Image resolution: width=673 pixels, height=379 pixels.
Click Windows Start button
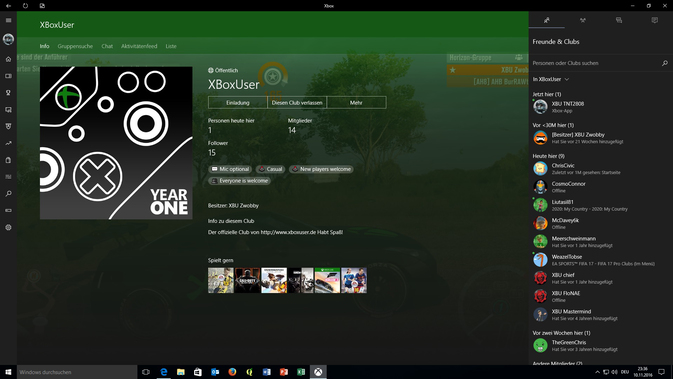(8, 372)
